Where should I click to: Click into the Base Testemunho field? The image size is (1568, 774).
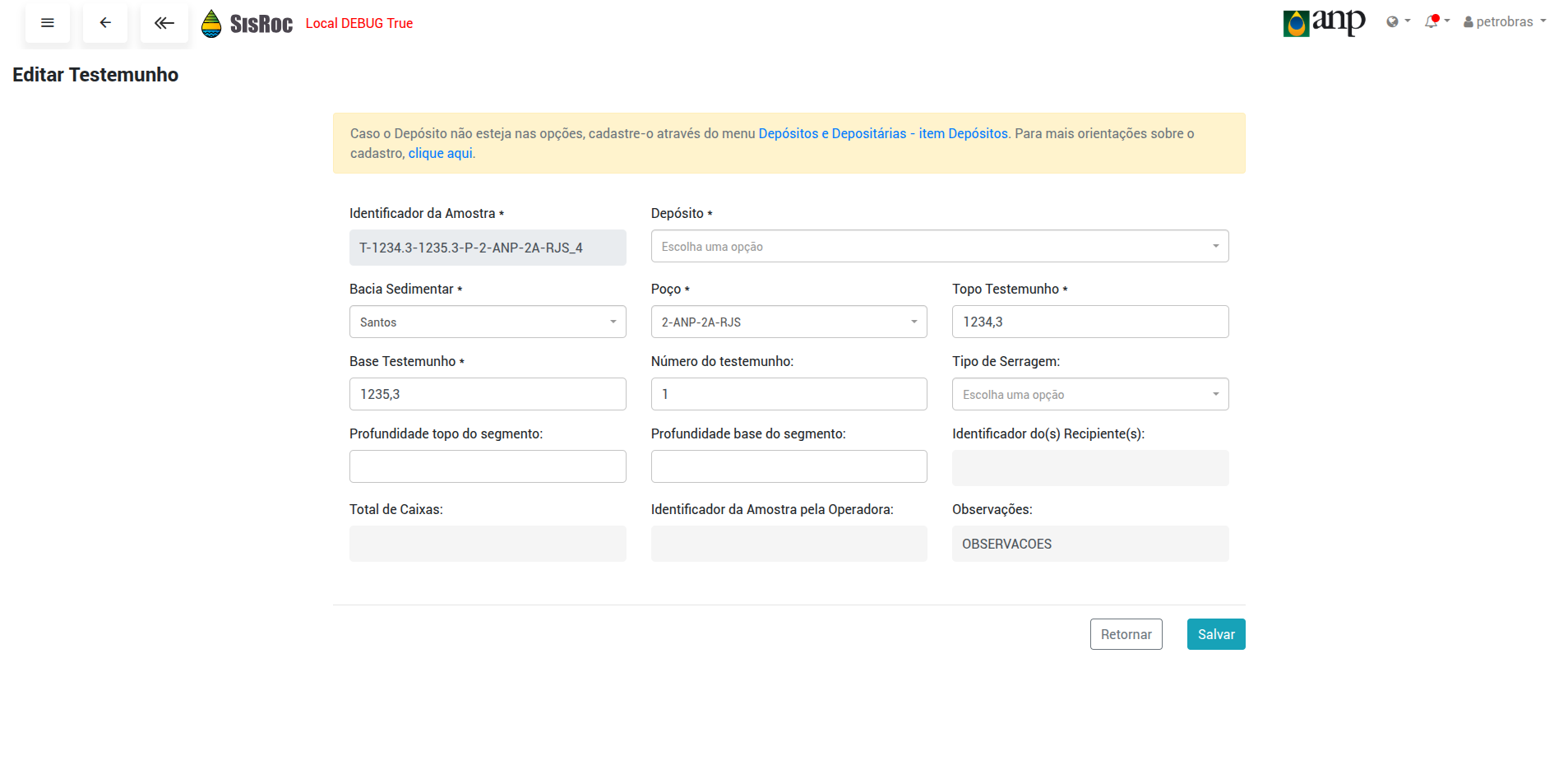pos(487,394)
